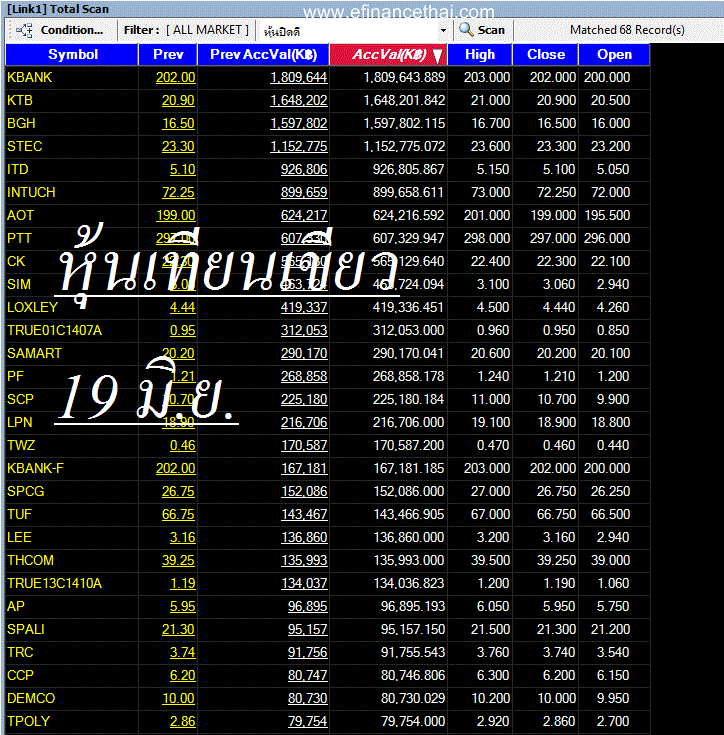Sort by Close column header
724x735 pixels.
pyautogui.click(x=545, y=54)
